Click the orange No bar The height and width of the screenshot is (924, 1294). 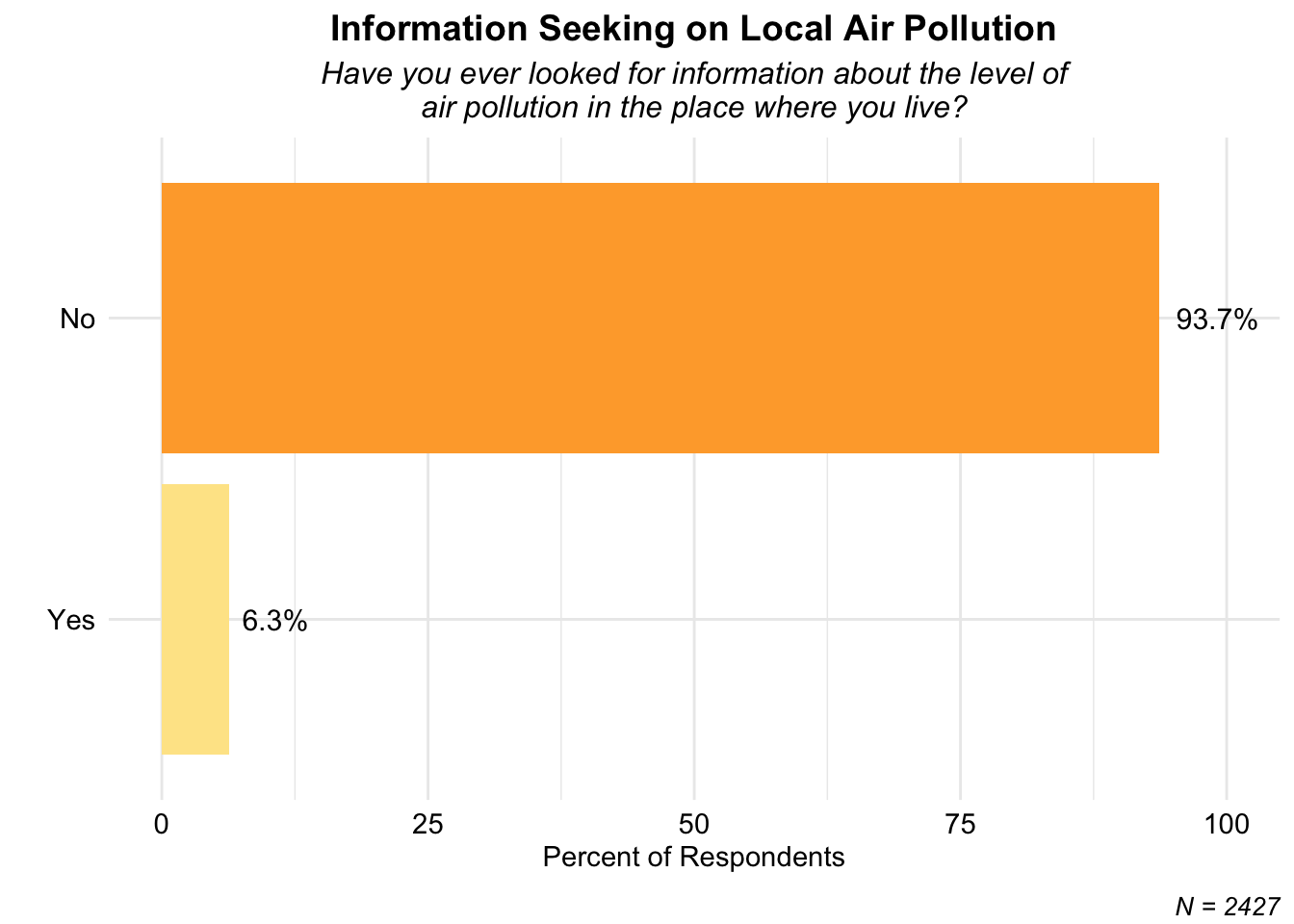[x=660, y=318]
